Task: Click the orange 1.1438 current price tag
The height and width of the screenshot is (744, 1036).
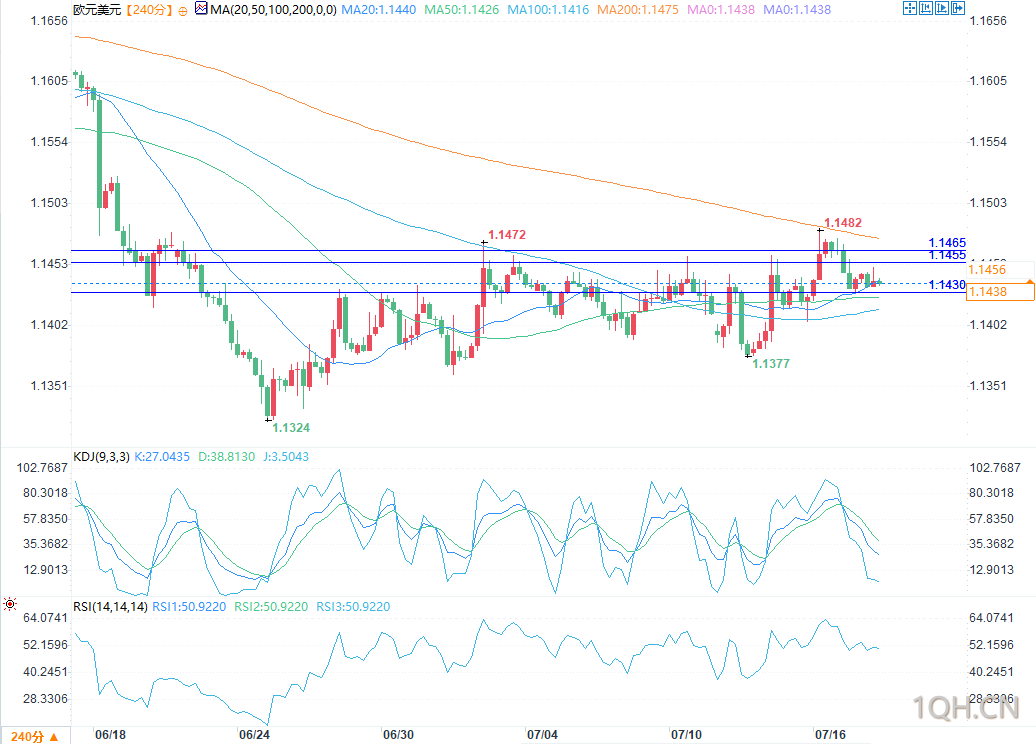Action: (1000, 291)
